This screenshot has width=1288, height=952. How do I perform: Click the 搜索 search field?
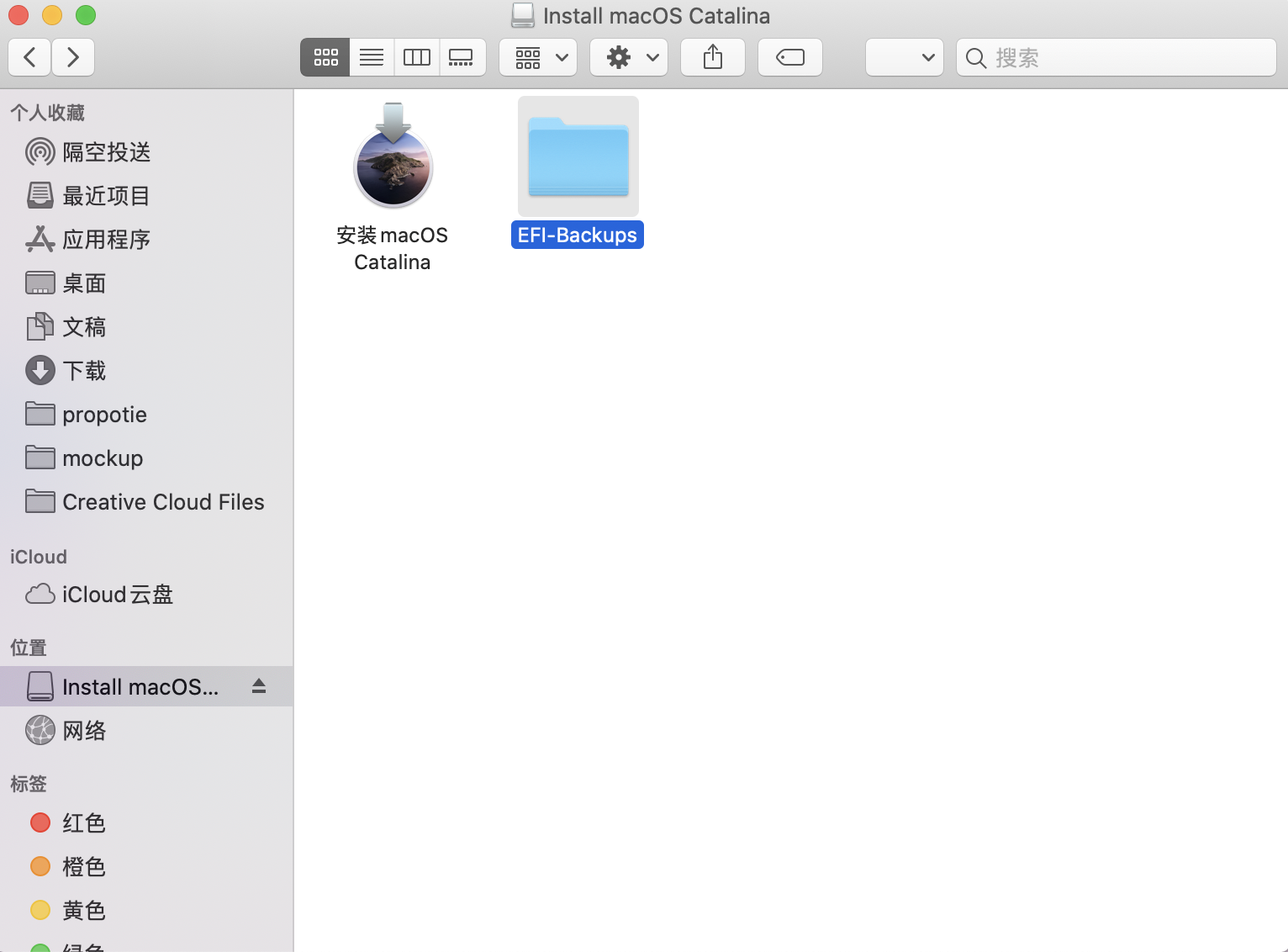1116,57
